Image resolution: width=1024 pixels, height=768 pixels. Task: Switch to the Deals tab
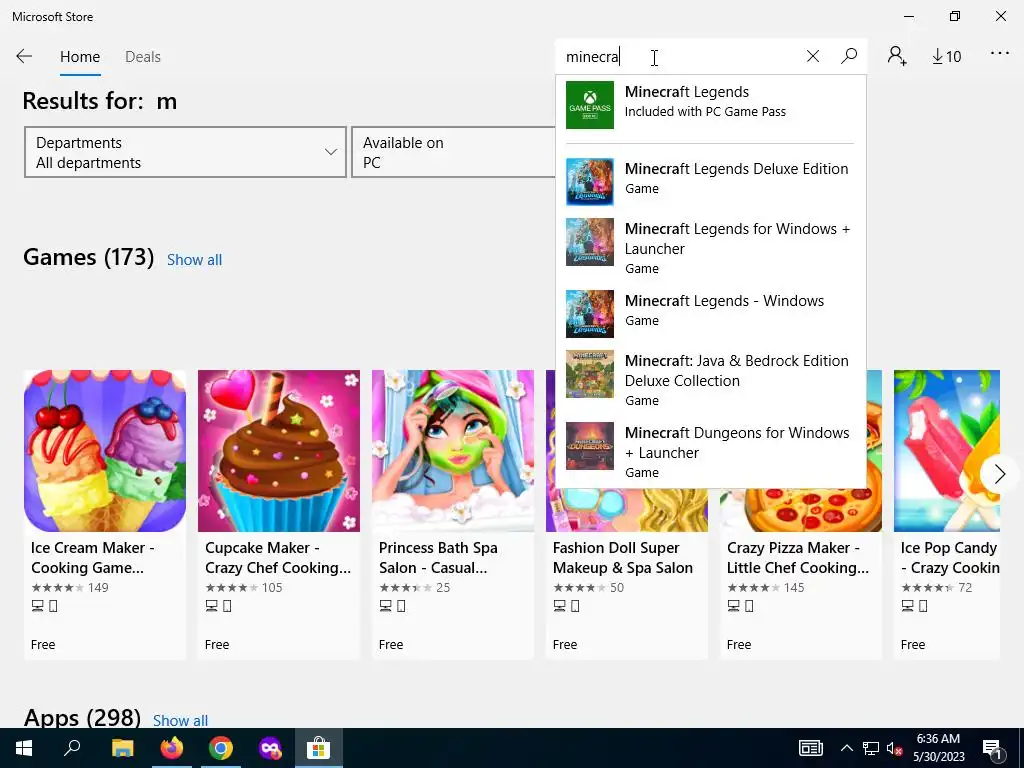[x=142, y=57]
